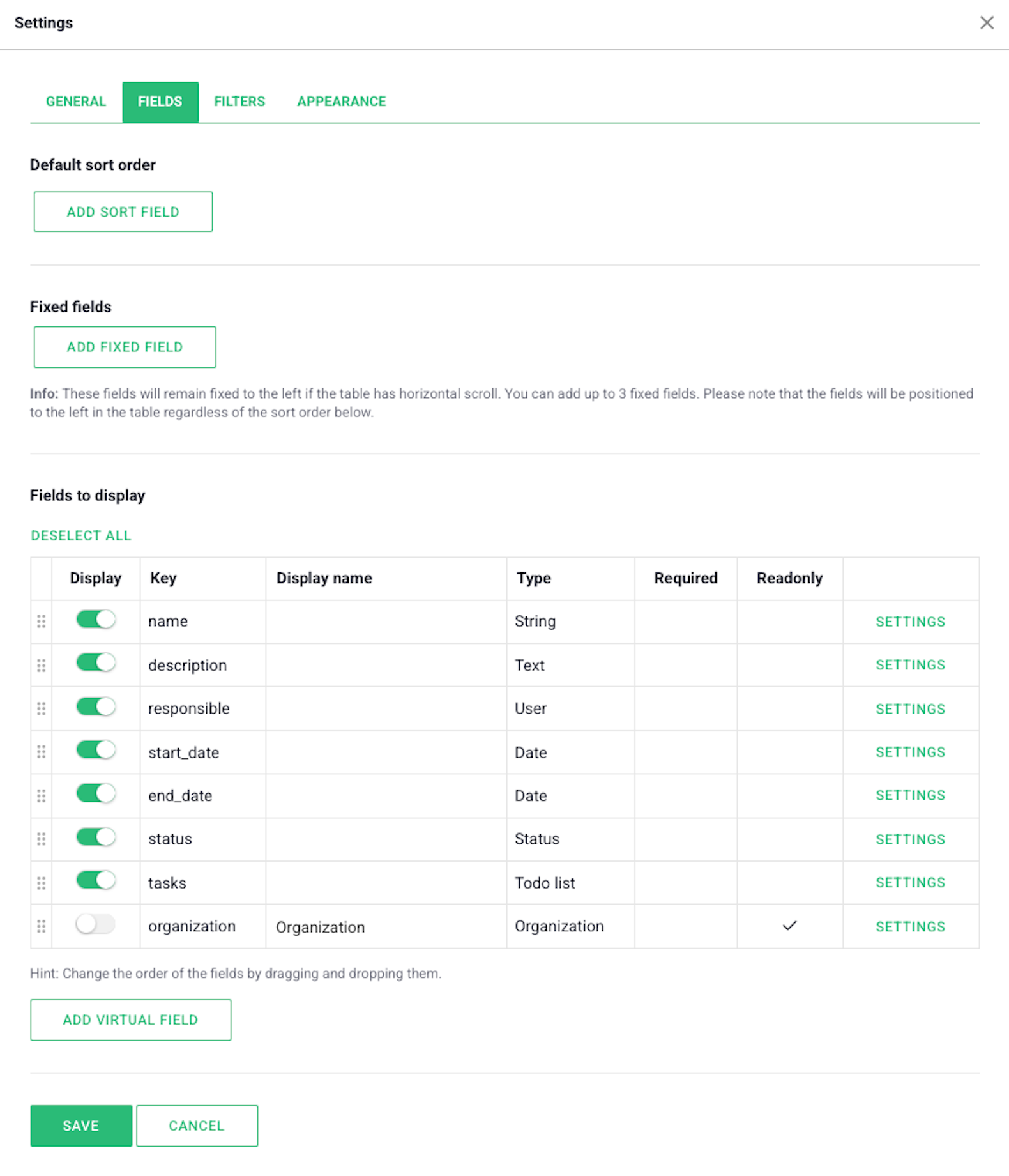This screenshot has width=1009, height=1176.
Task: Click the drag handle for tasks row
Action: 42,883
